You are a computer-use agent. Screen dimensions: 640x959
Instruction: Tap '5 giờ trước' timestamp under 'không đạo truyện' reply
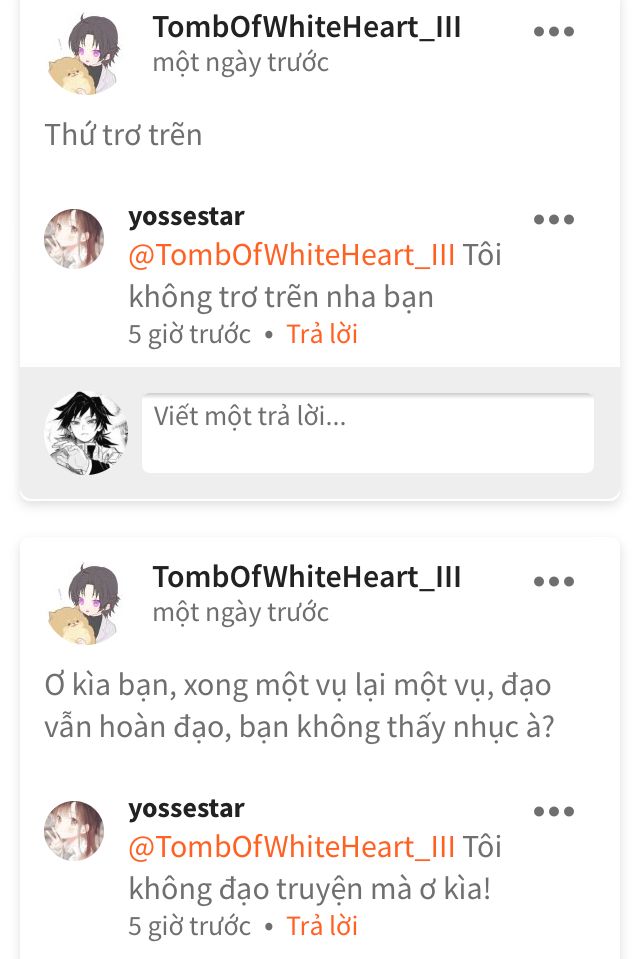click(190, 927)
